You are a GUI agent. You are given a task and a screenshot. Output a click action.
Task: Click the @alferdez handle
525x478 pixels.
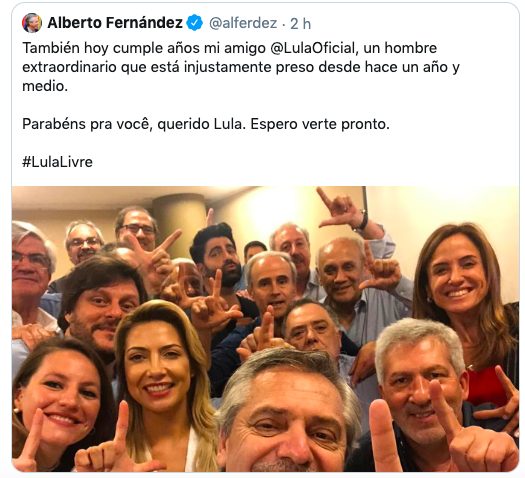pos(243,23)
